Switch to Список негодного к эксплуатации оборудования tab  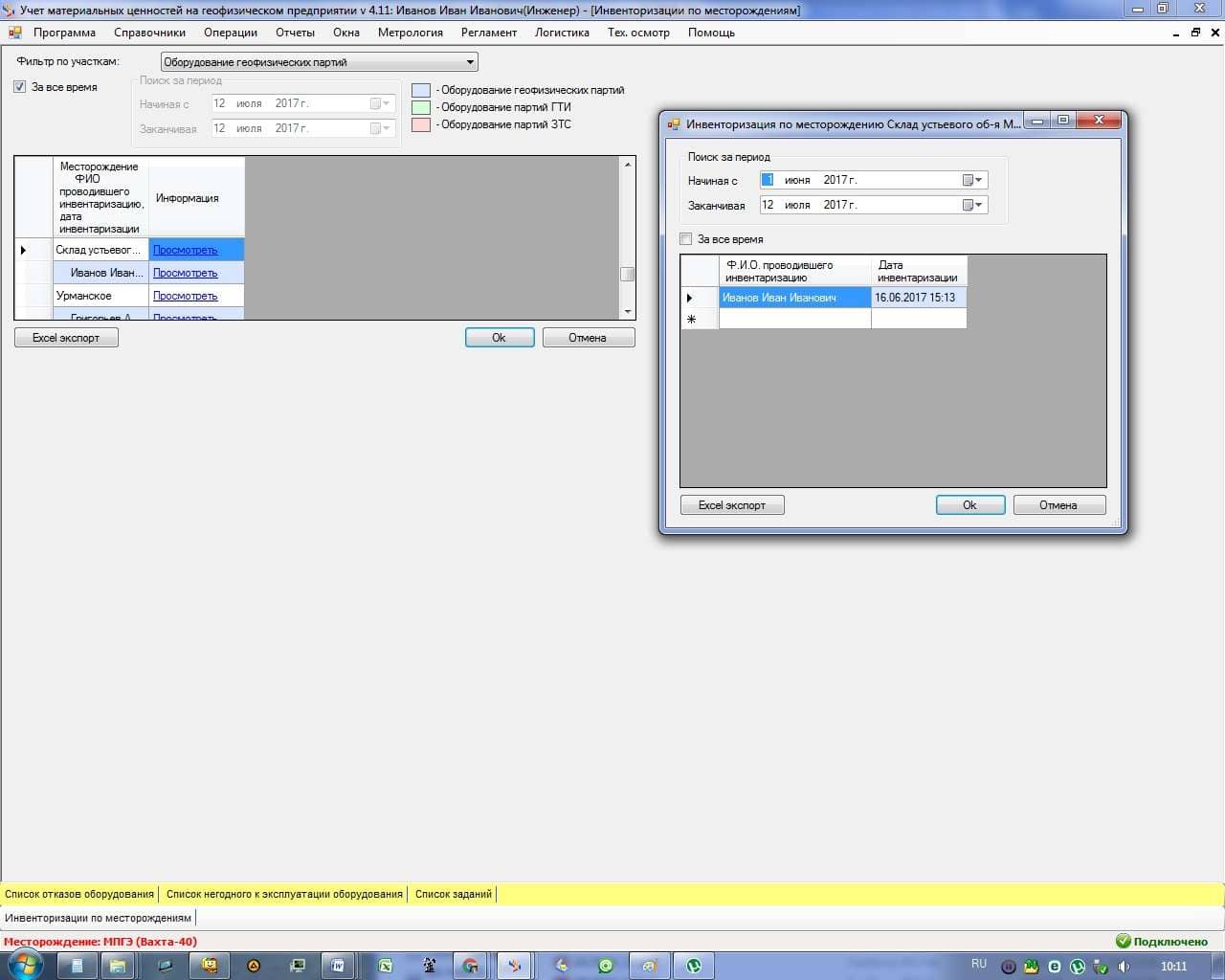coord(284,894)
